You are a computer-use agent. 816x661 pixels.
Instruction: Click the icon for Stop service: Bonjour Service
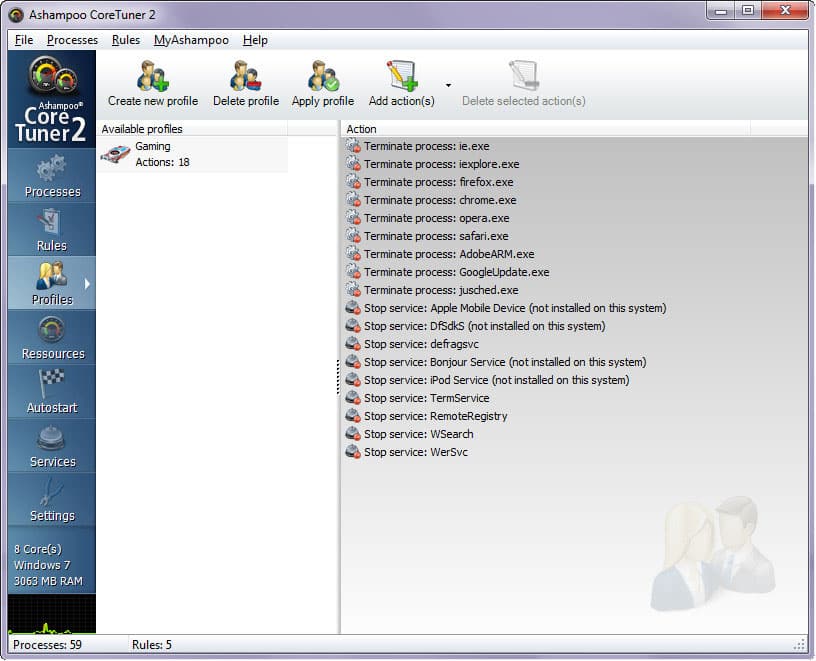coord(353,362)
